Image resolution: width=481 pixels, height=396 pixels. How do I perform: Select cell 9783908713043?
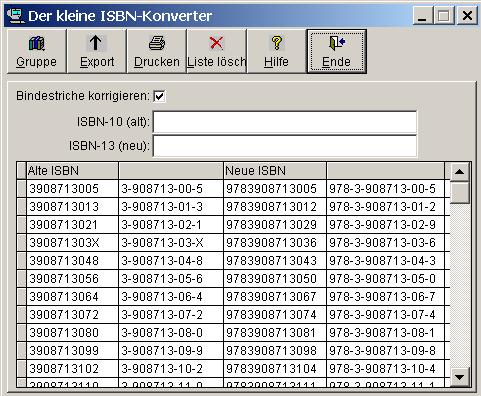coord(275,261)
